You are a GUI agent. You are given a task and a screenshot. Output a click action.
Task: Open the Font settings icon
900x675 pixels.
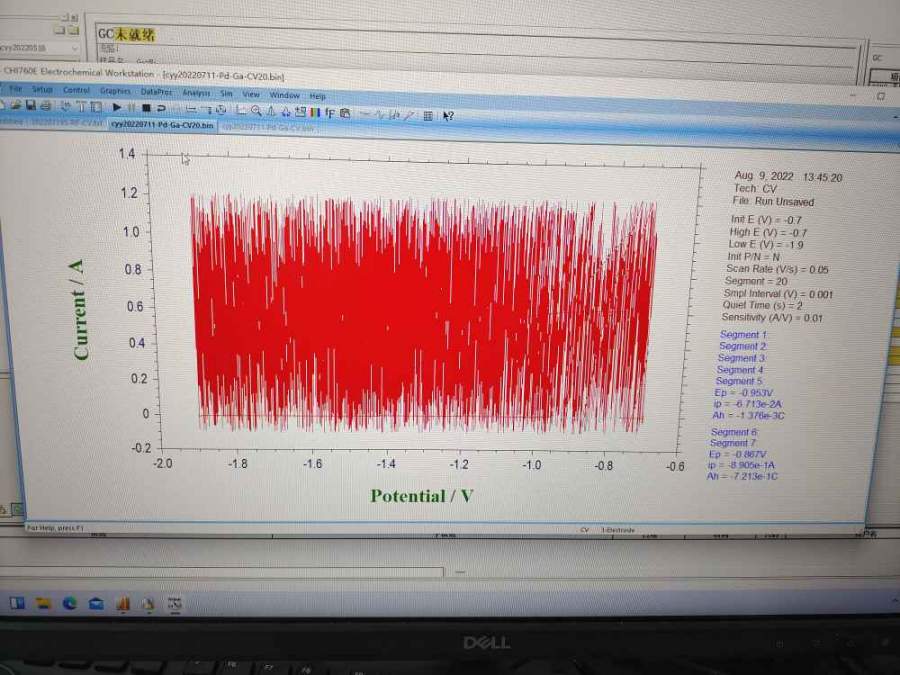(x=329, y=112)
